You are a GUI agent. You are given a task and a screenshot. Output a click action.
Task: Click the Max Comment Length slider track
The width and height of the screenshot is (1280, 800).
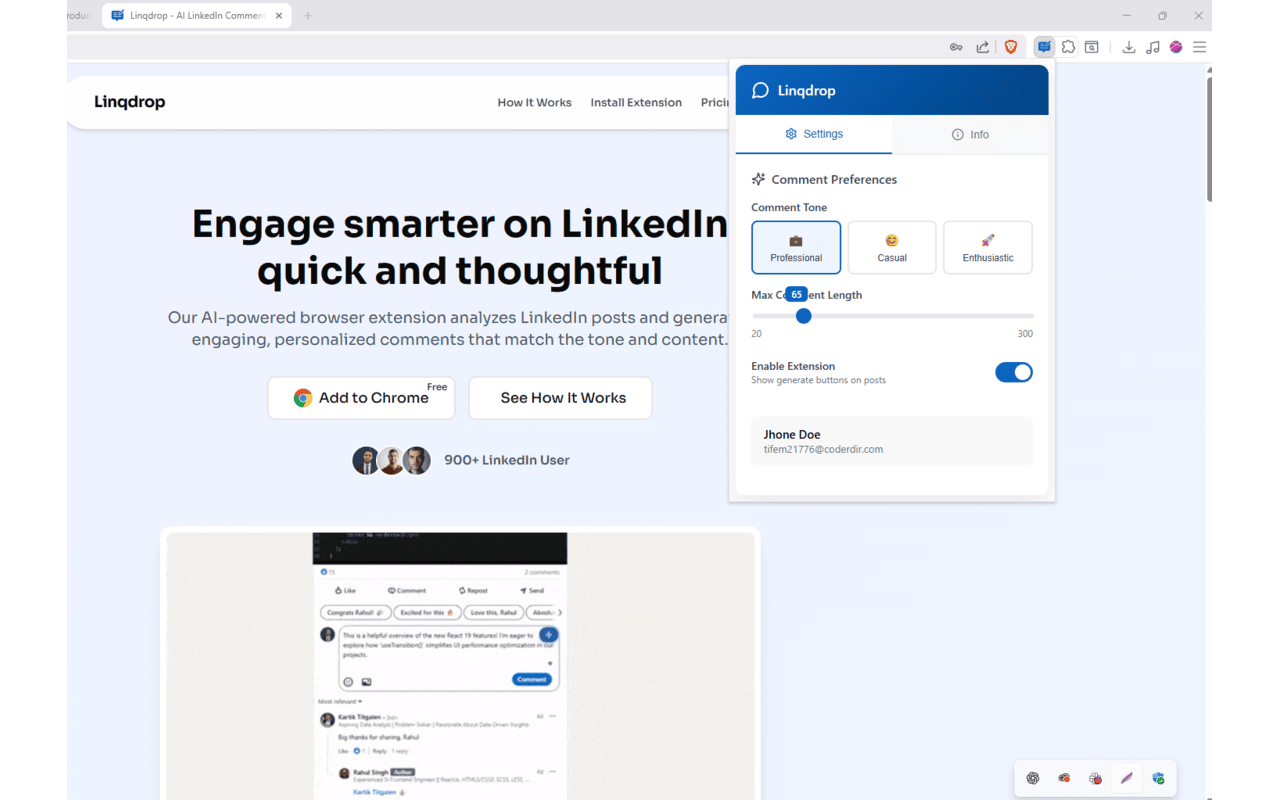click(893, 316)
